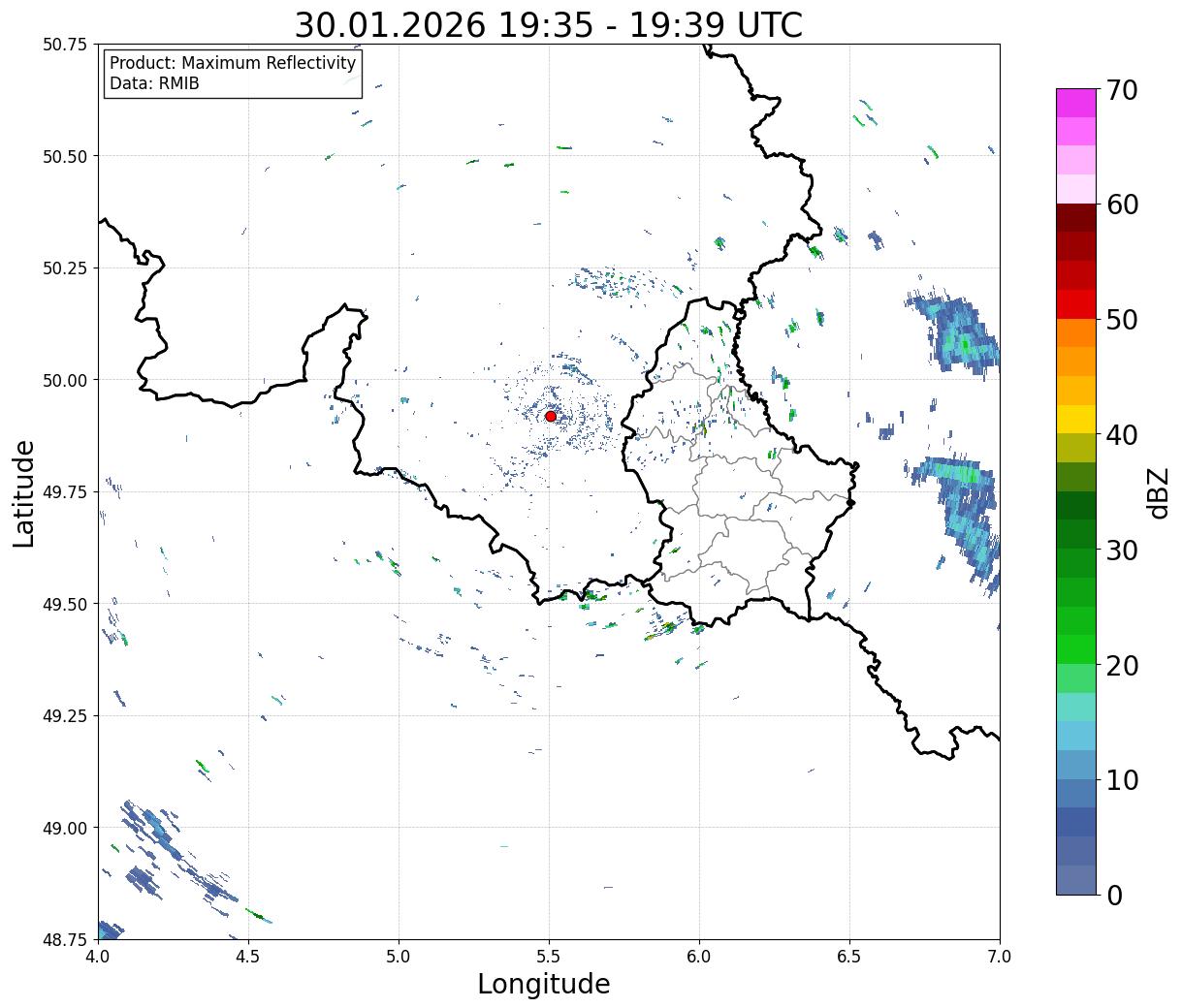Click the bright green swatch just above 20

1076,649
